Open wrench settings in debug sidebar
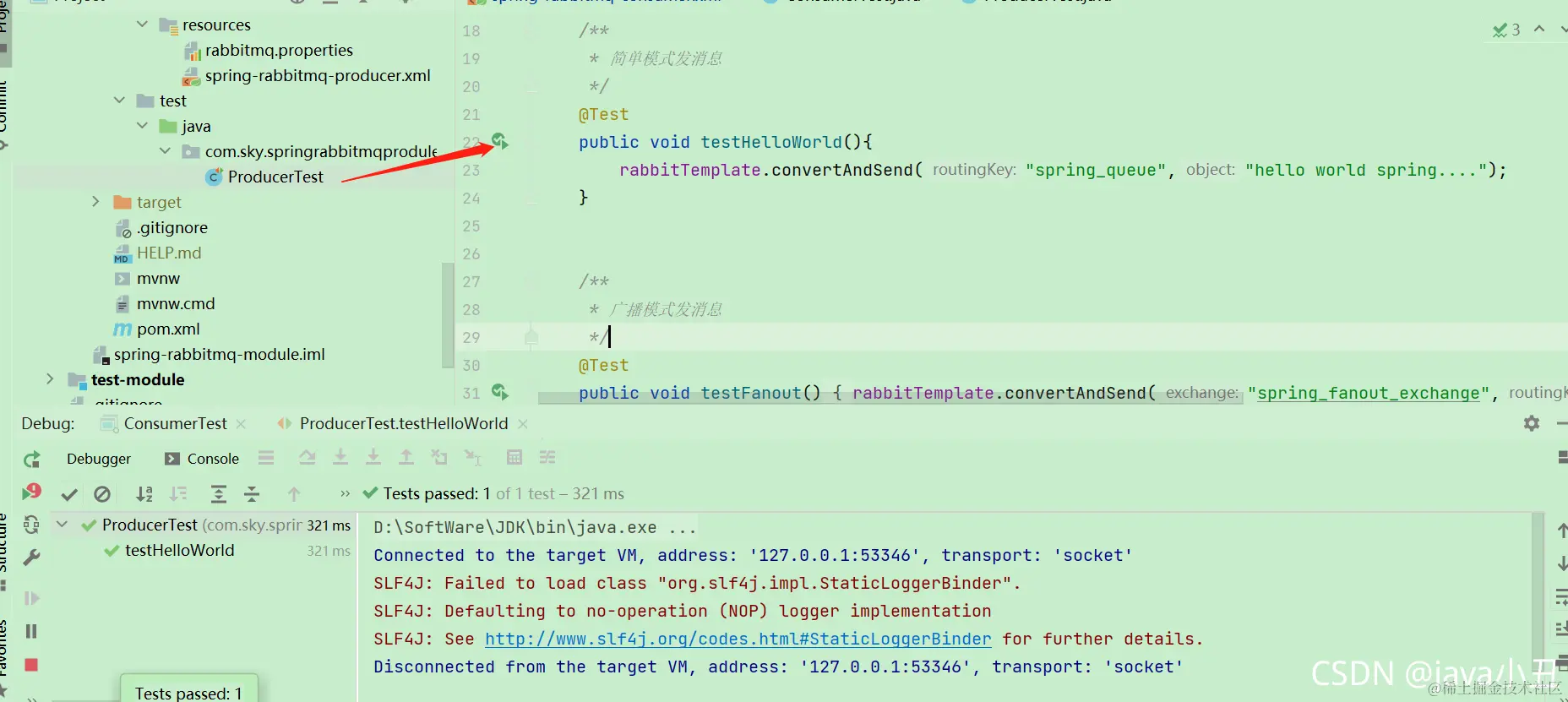1568x702 pixels. 32,558
